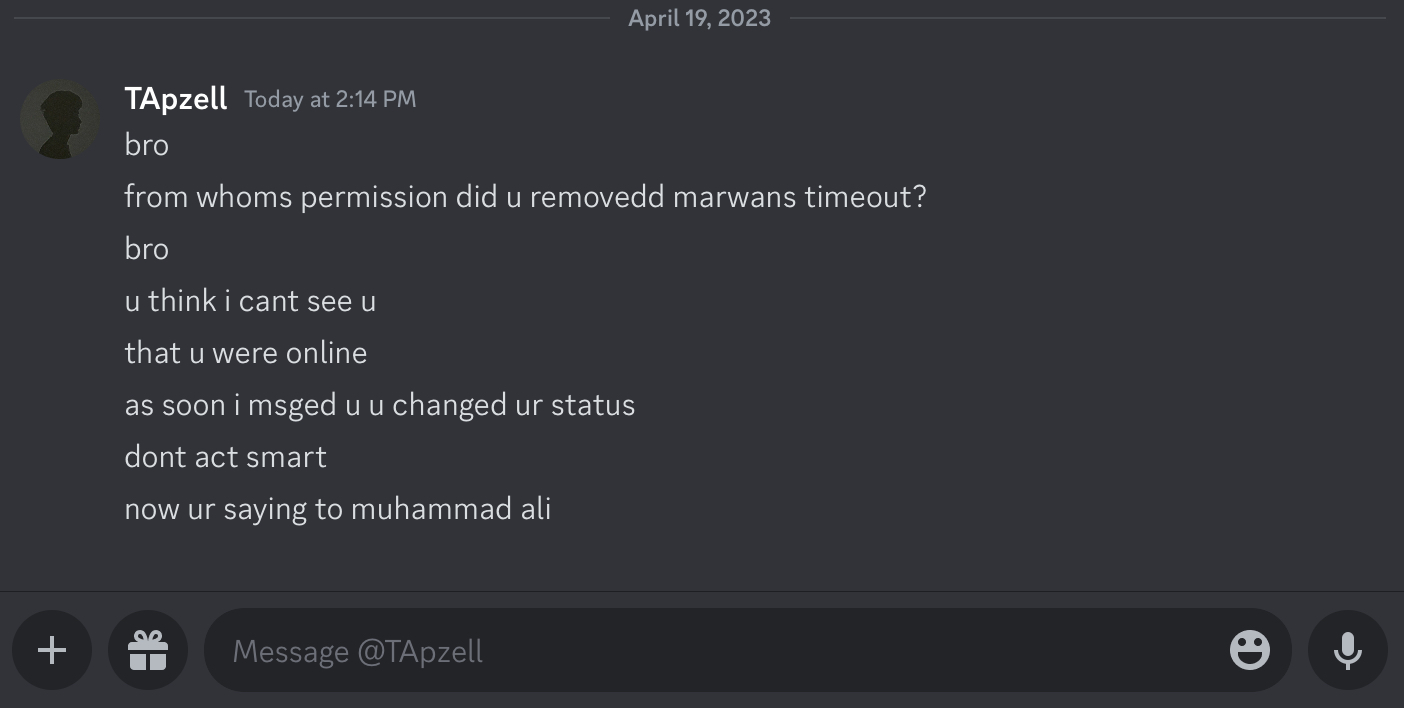Click the message 'now ur saying to muhammad ali'

tap(337, 508)
